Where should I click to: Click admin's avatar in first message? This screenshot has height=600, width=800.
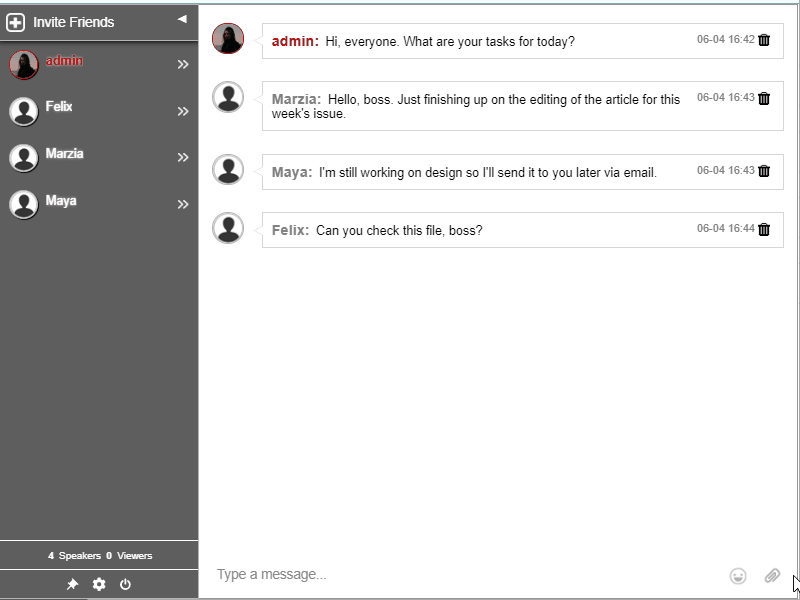pos(228,39)
